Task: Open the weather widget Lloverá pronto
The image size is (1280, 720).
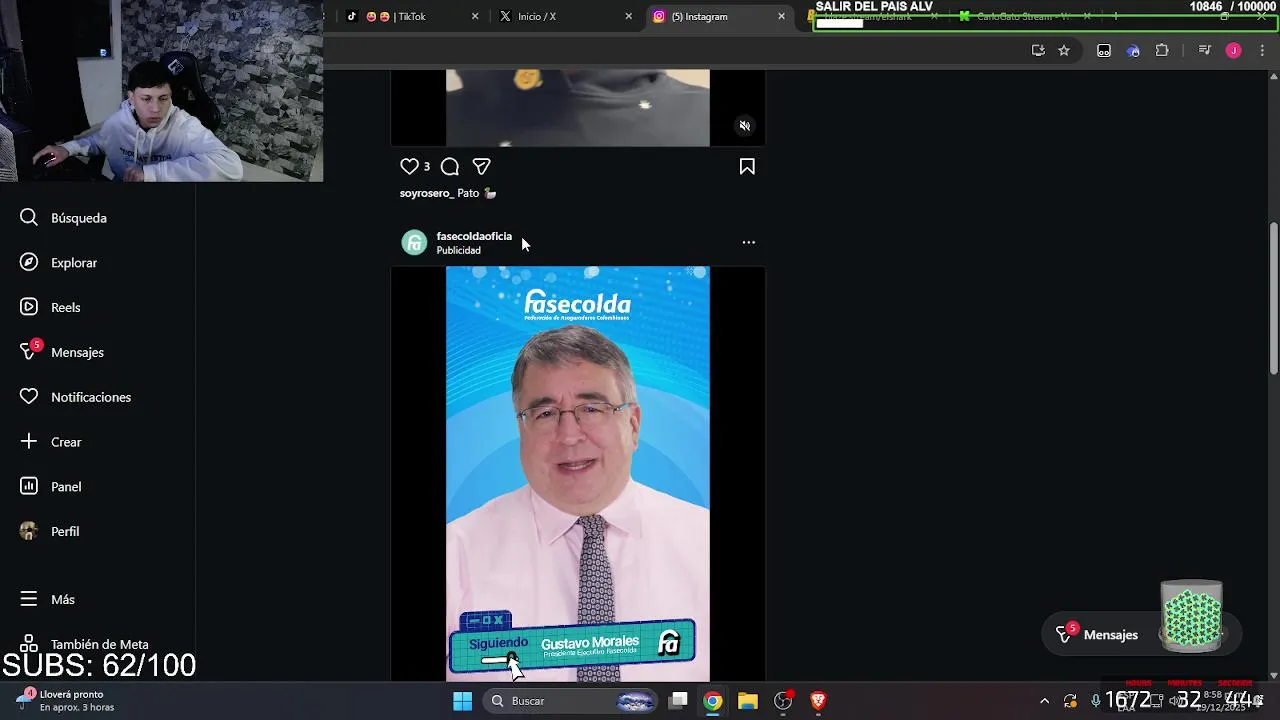Action: tap(65, 701)
